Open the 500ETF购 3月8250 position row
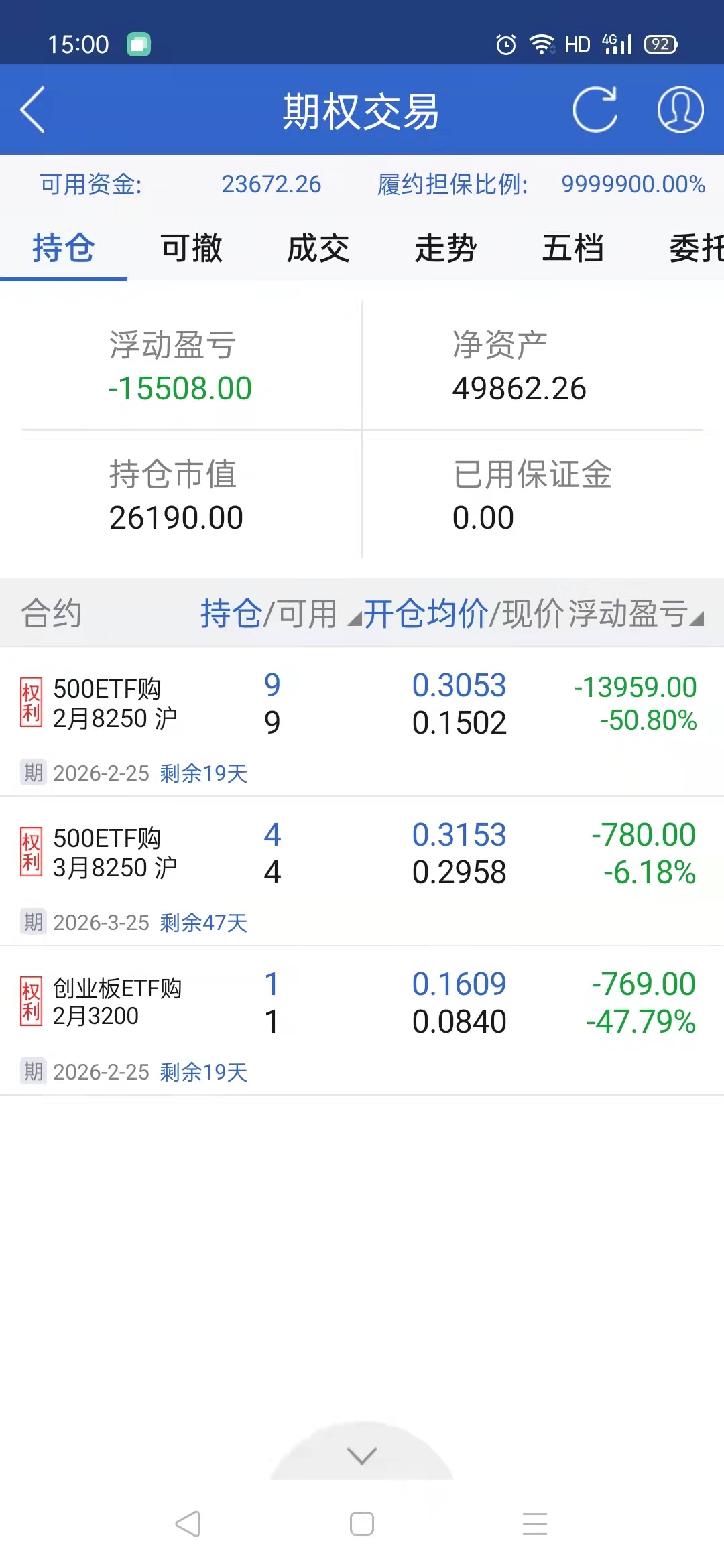This screenshot has height=1568, width=724. [362, 854]
